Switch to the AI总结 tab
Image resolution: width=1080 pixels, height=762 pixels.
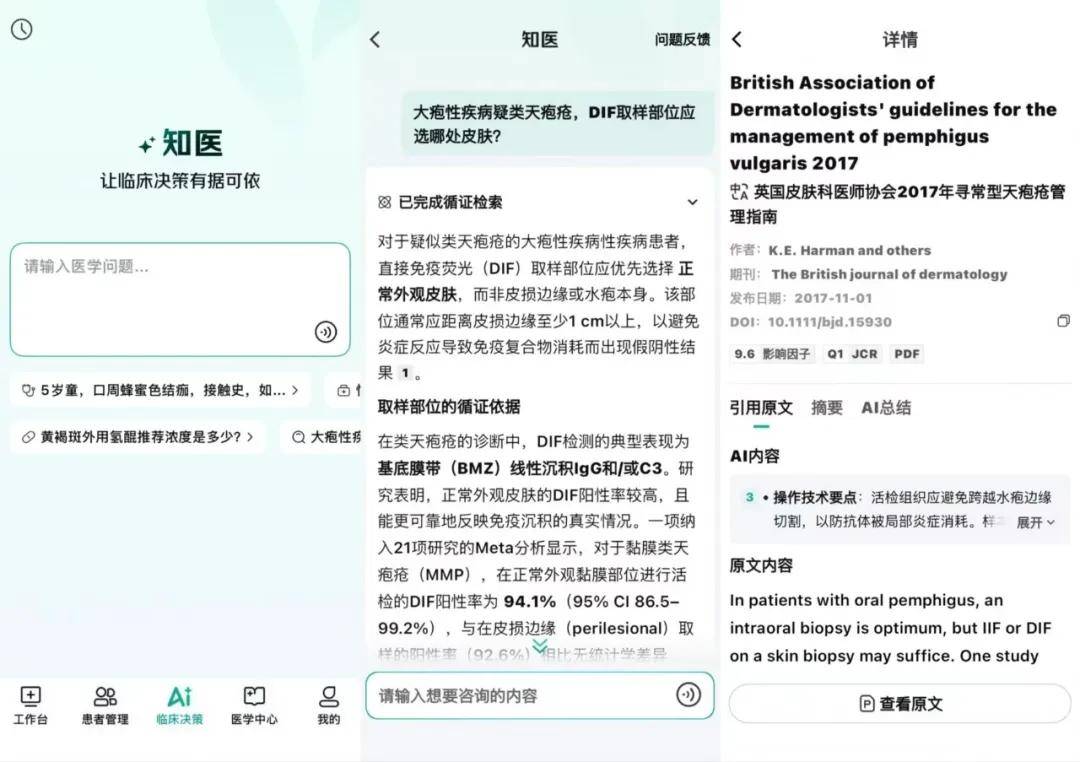pyautogui.click(x=886, y=408)
